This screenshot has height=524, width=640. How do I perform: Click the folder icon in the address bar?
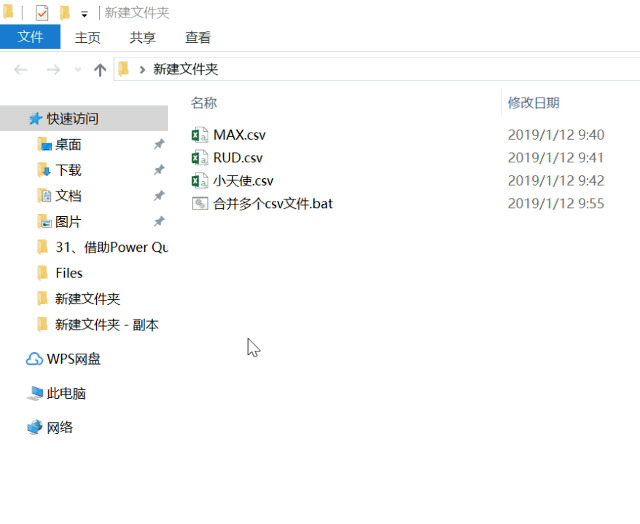coord(124,69)
